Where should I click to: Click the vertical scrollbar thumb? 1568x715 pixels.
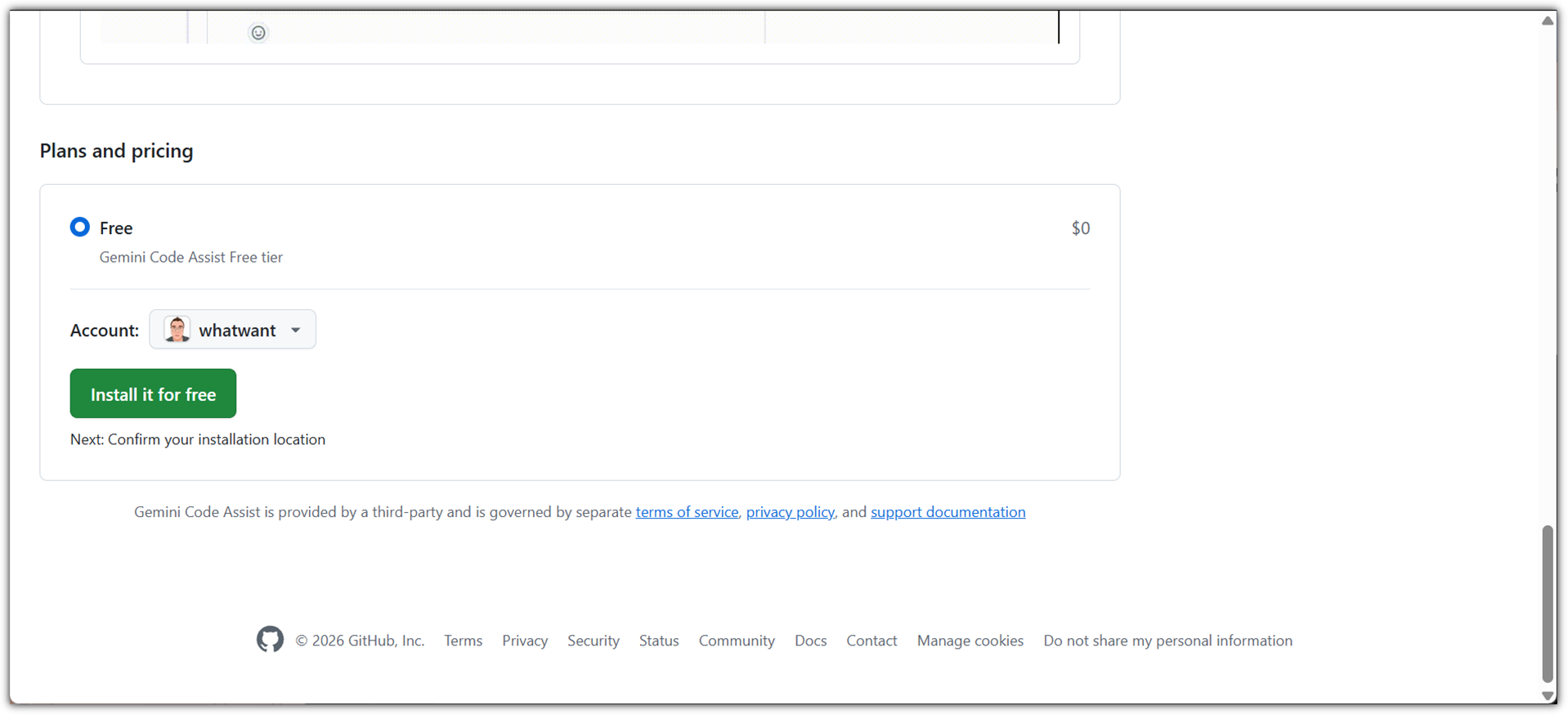tap(1548, 604)
